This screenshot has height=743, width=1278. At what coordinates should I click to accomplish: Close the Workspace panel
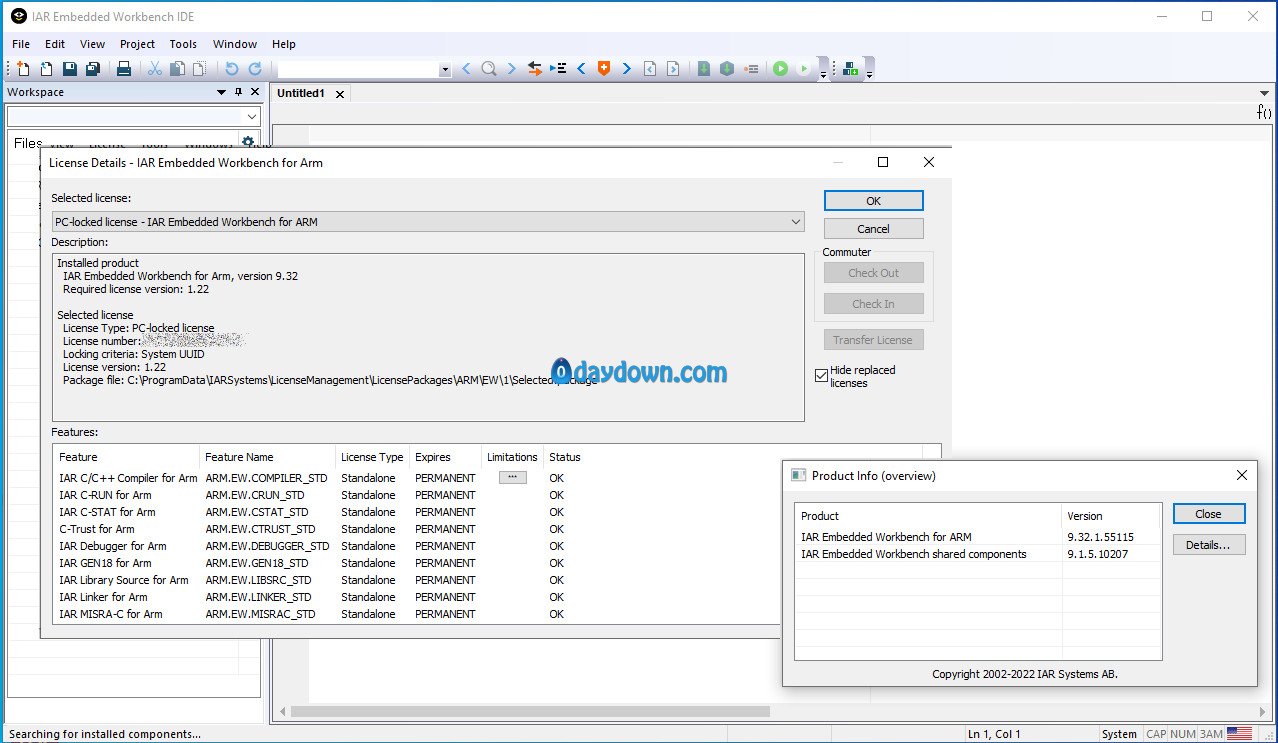255,92
